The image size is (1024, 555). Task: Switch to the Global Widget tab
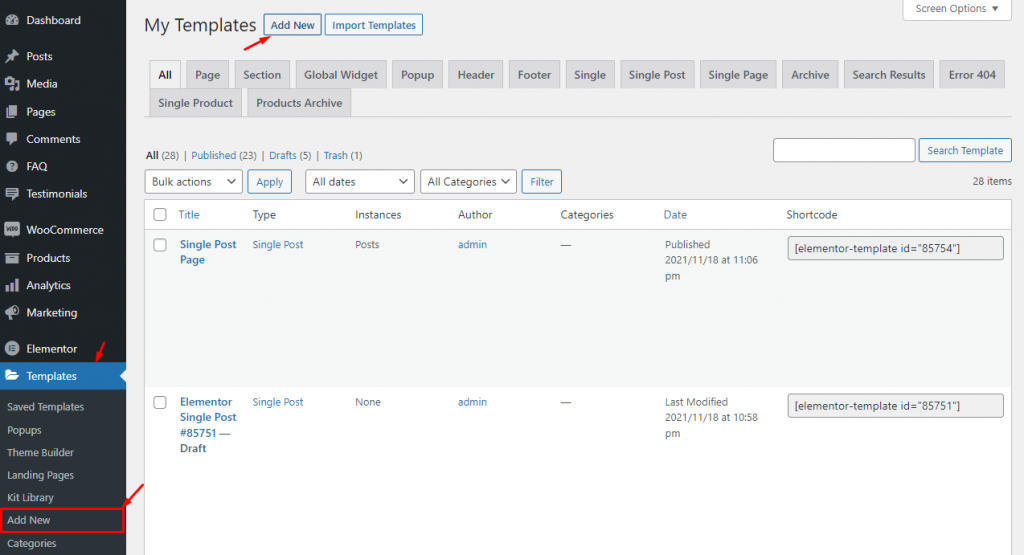point(341,75)
